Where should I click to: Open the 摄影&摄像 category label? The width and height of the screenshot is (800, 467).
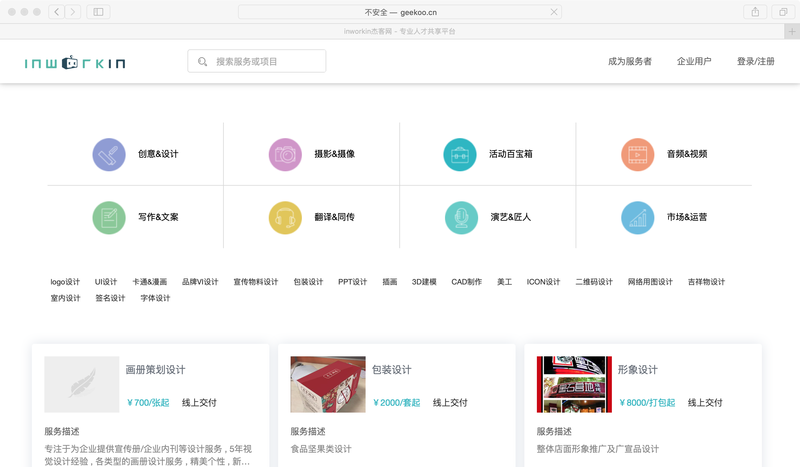[335, 154]
